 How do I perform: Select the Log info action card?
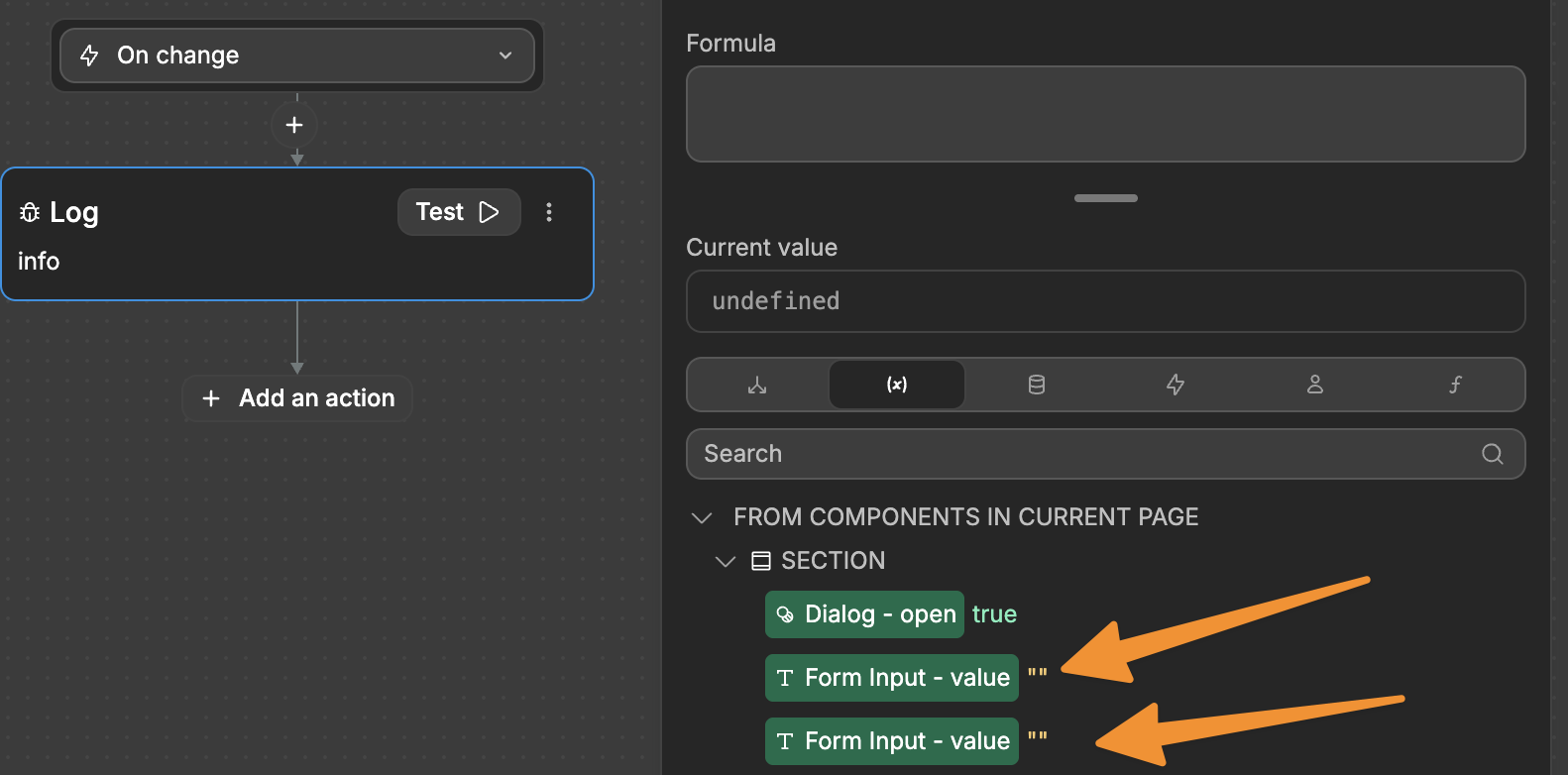coord(198,260)
